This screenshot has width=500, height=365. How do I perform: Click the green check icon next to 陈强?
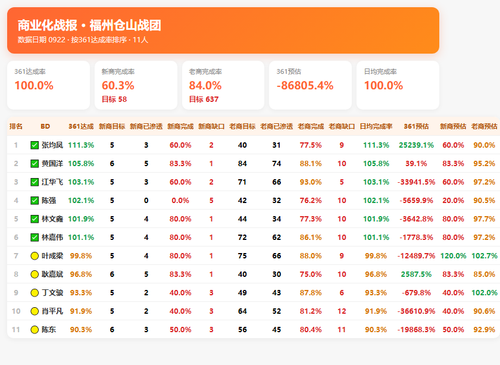point(35,200)
